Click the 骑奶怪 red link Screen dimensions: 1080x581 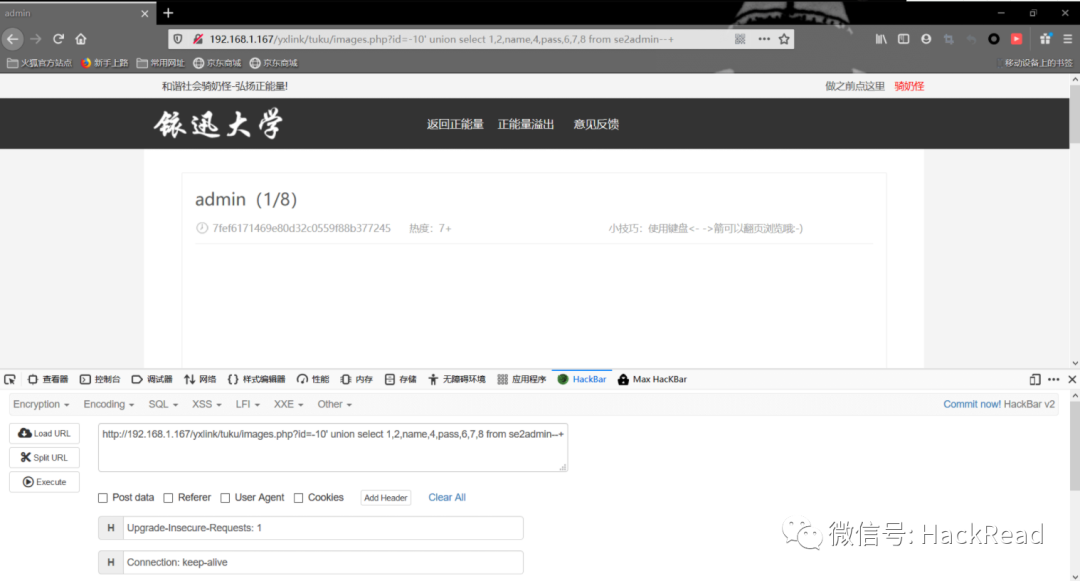click(x=909, y=86)
